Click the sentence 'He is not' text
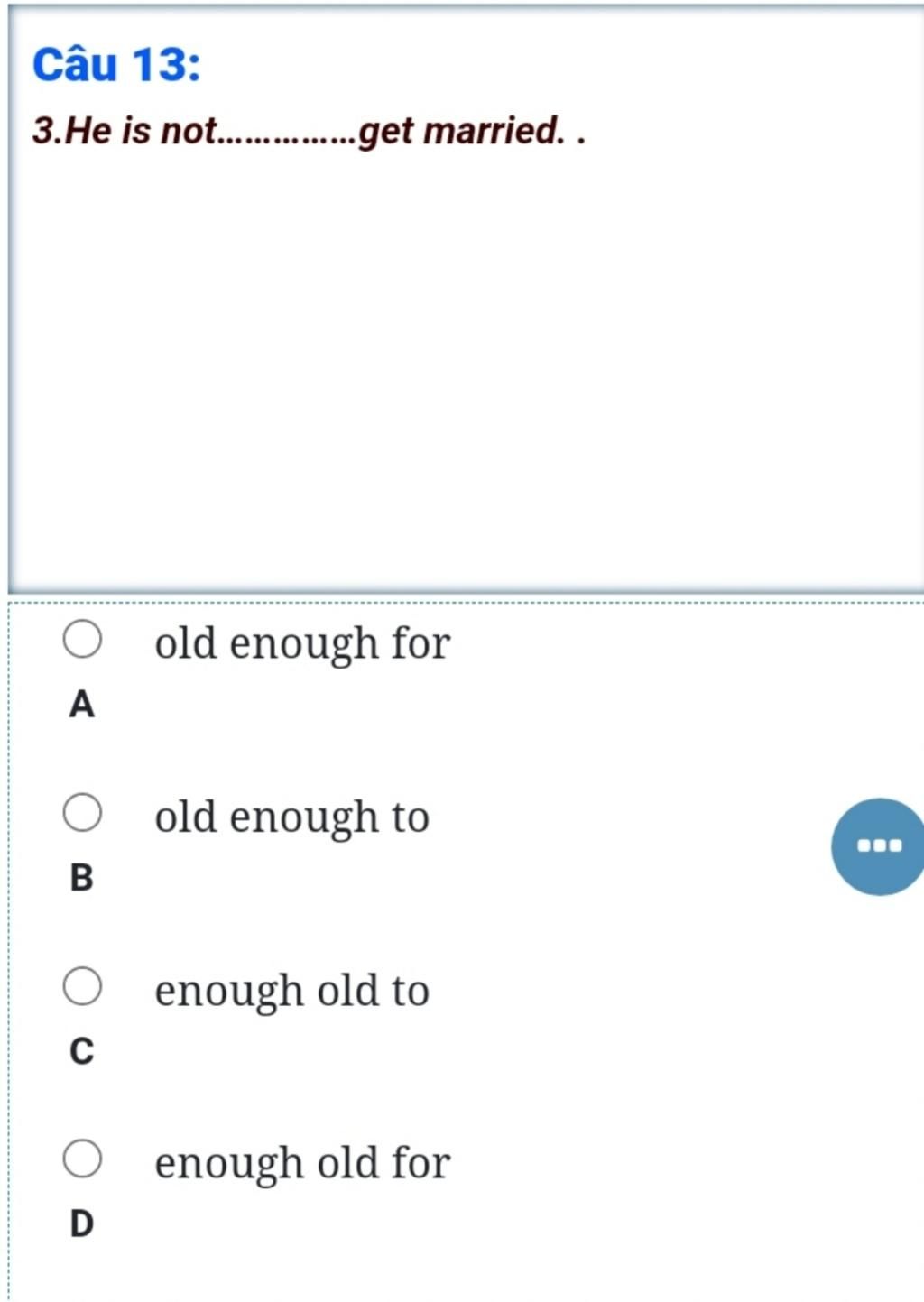This screenshot has height=1302, width=924. pyautogui.click(x=141, y=131)
